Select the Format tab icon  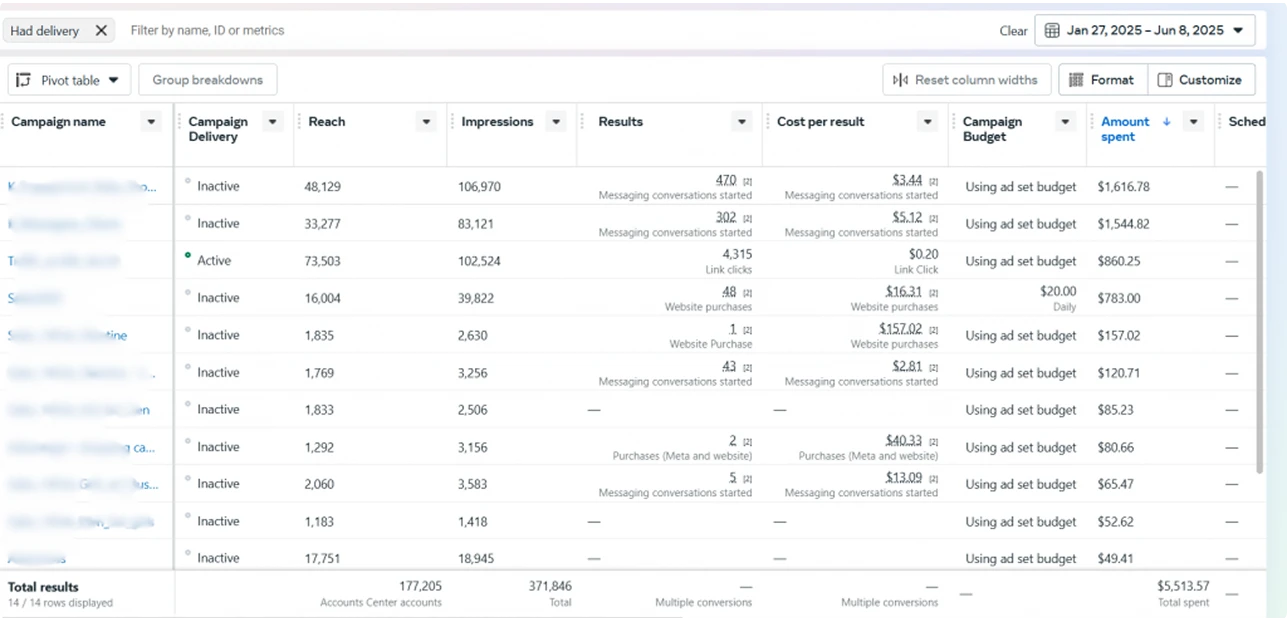(x=1076, y=80)
